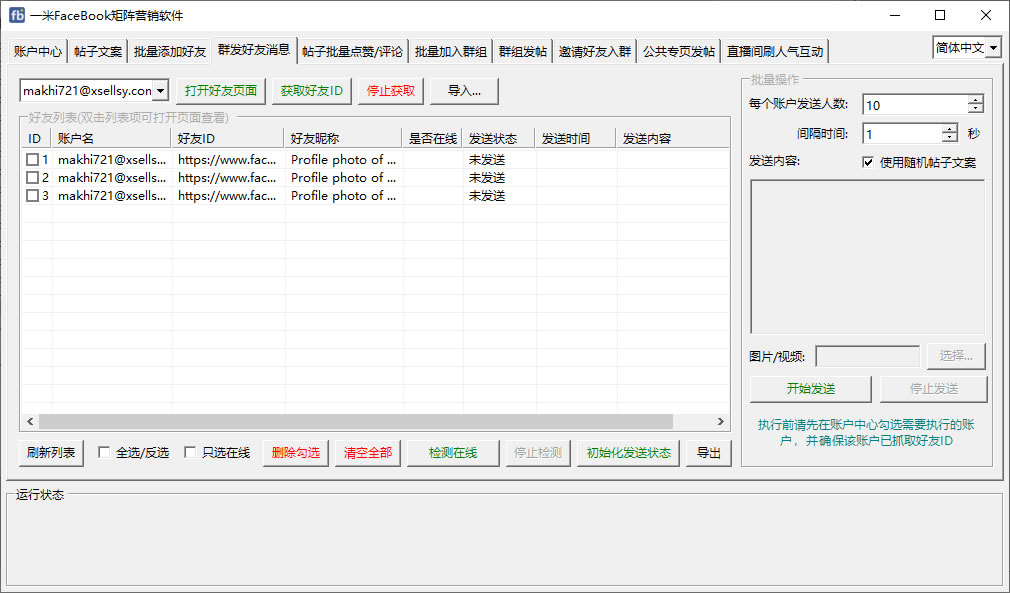Click the 每个账户发送人数 input field
1010x593 pixels.
(x=915, y=105)
